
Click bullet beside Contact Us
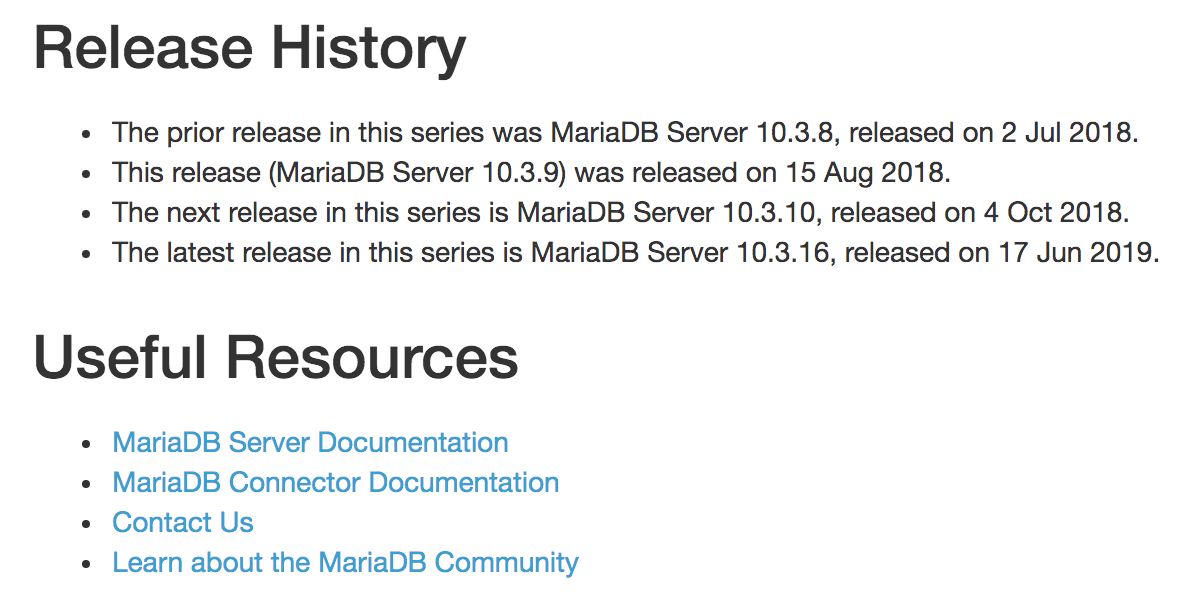tap(87, 524)
